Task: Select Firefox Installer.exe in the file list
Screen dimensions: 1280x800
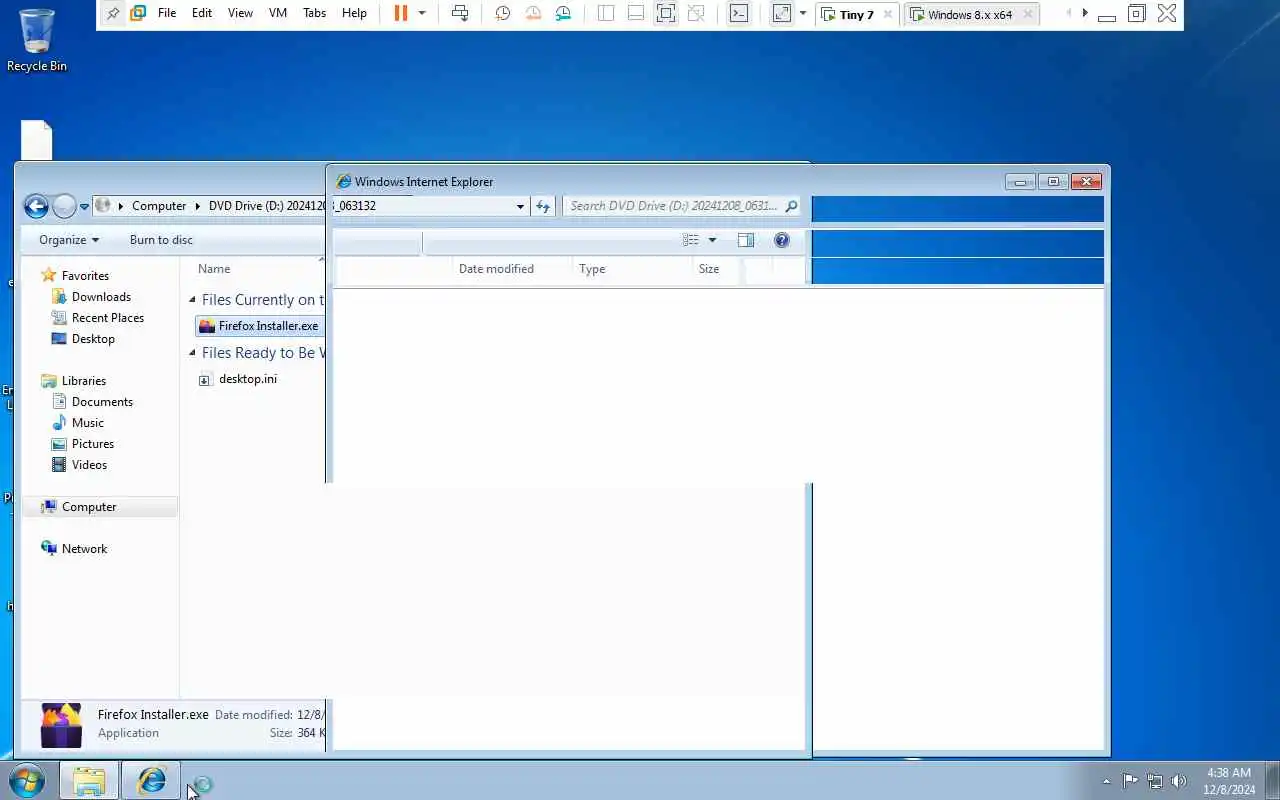Action: [x=259, y=326]
